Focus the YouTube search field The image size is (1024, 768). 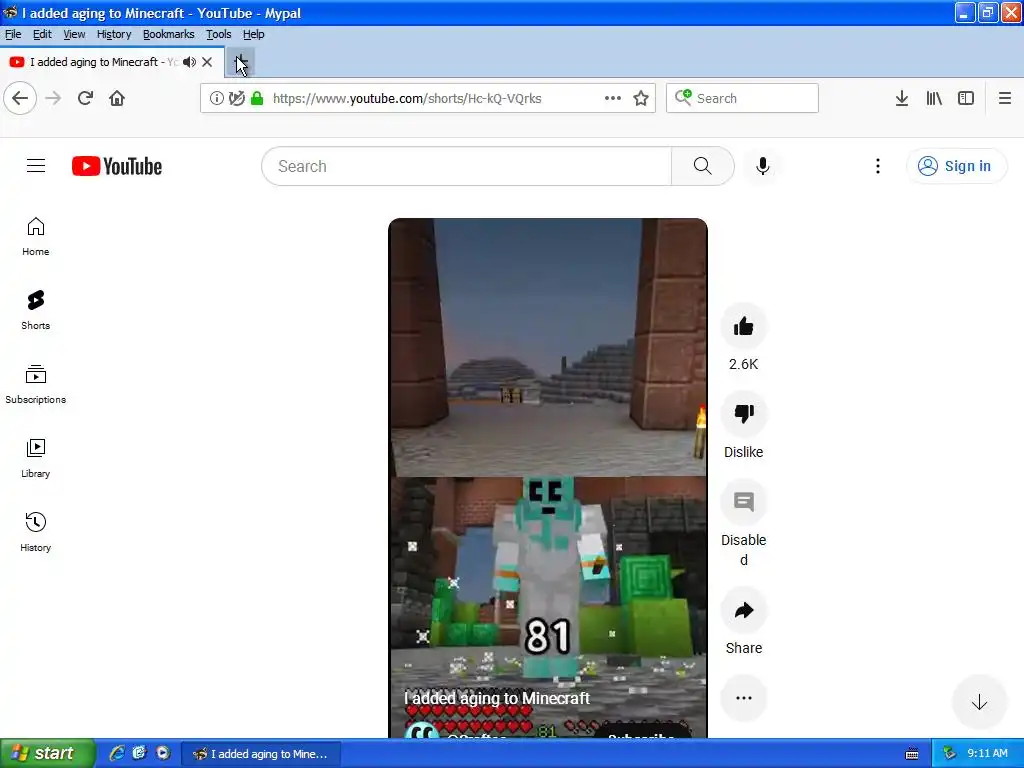pos(466,166)
